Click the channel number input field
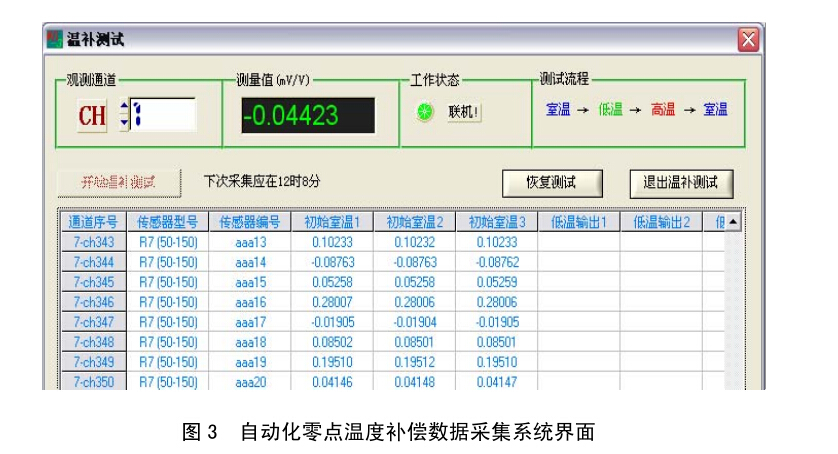 [x=163, y=115]
